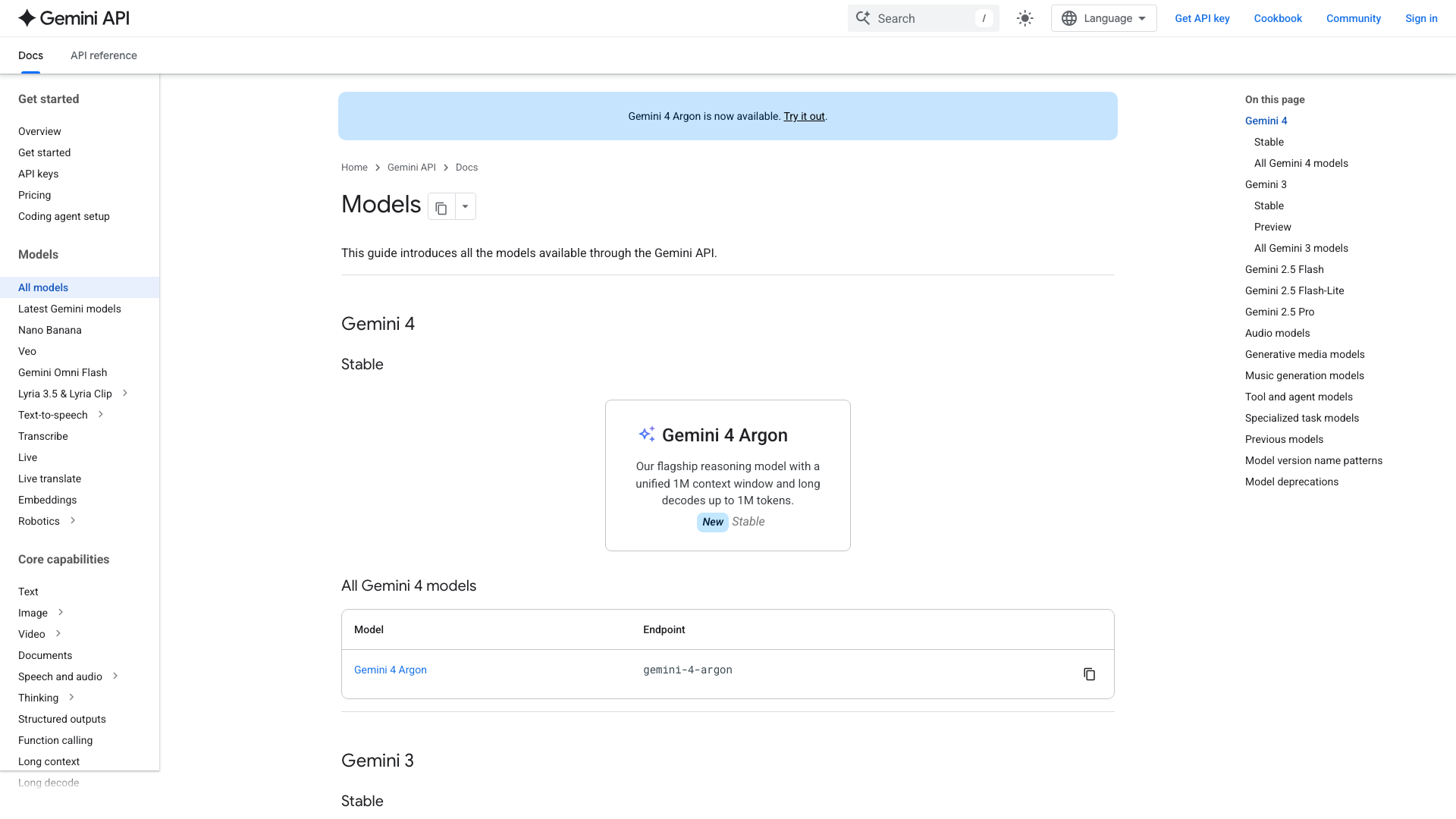Open Gemini Omni Flash in sidebar
This screenshot has width=1456, height=819.
[63, 372]
